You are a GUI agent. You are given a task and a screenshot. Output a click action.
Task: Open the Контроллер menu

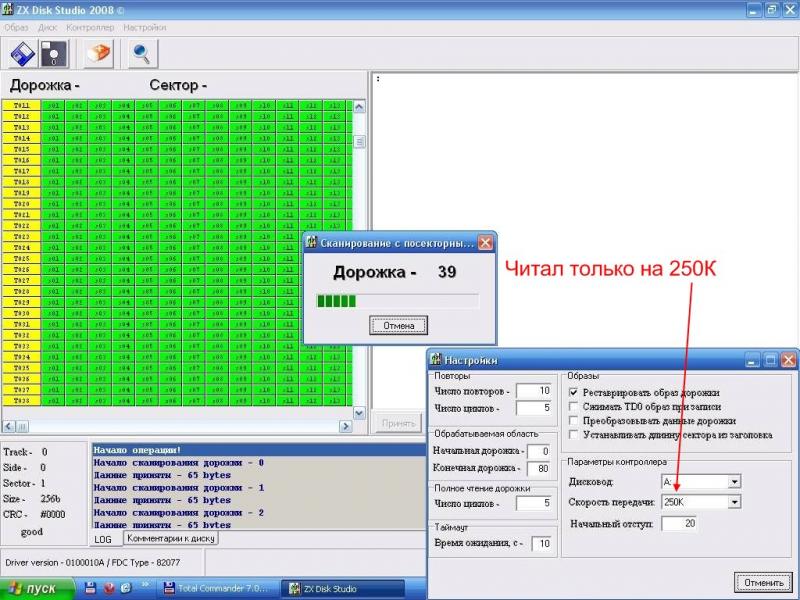[90, 27]
